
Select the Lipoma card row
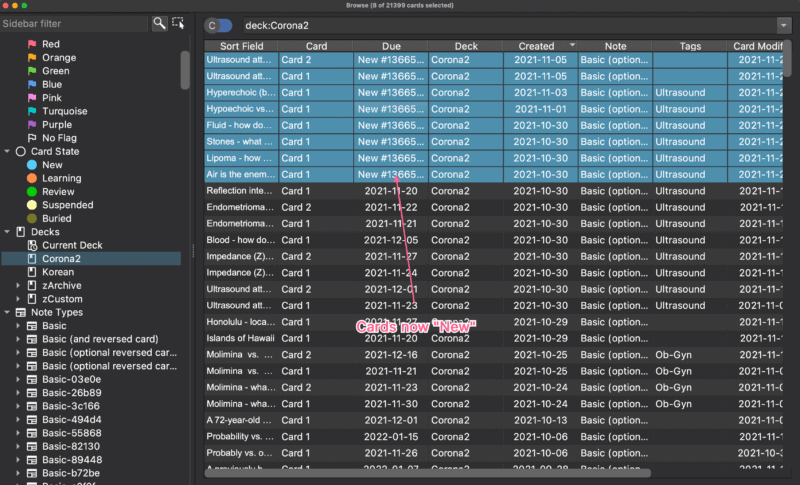(493, 158)
